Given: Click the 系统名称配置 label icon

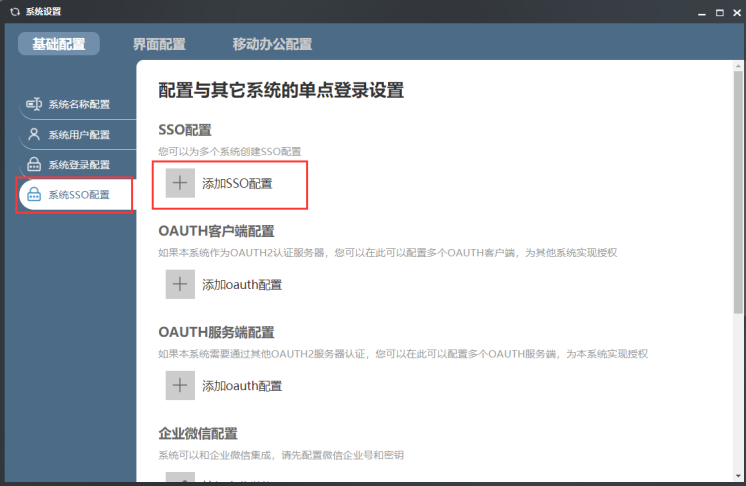Looking at the screenshot, I should [x=34, y=104].
